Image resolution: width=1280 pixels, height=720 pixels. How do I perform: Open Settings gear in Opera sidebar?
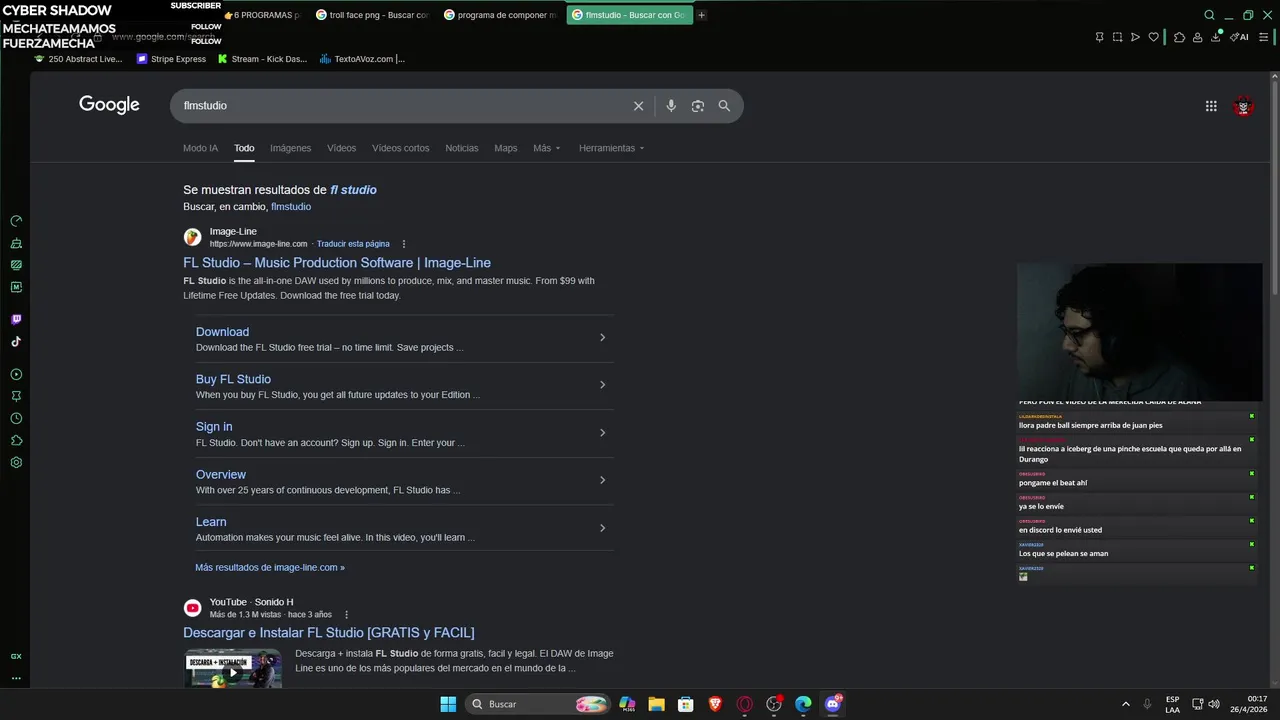[x=16, y=463]
